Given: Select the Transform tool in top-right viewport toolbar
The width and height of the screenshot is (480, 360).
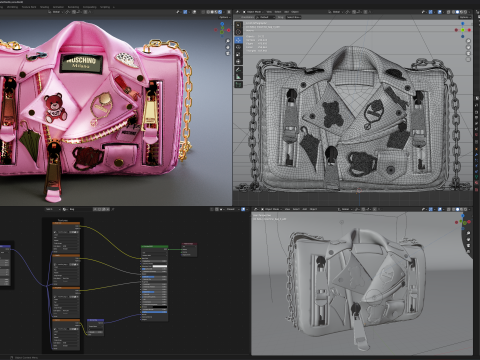Looking at the screenshot, I should [238, 62].
